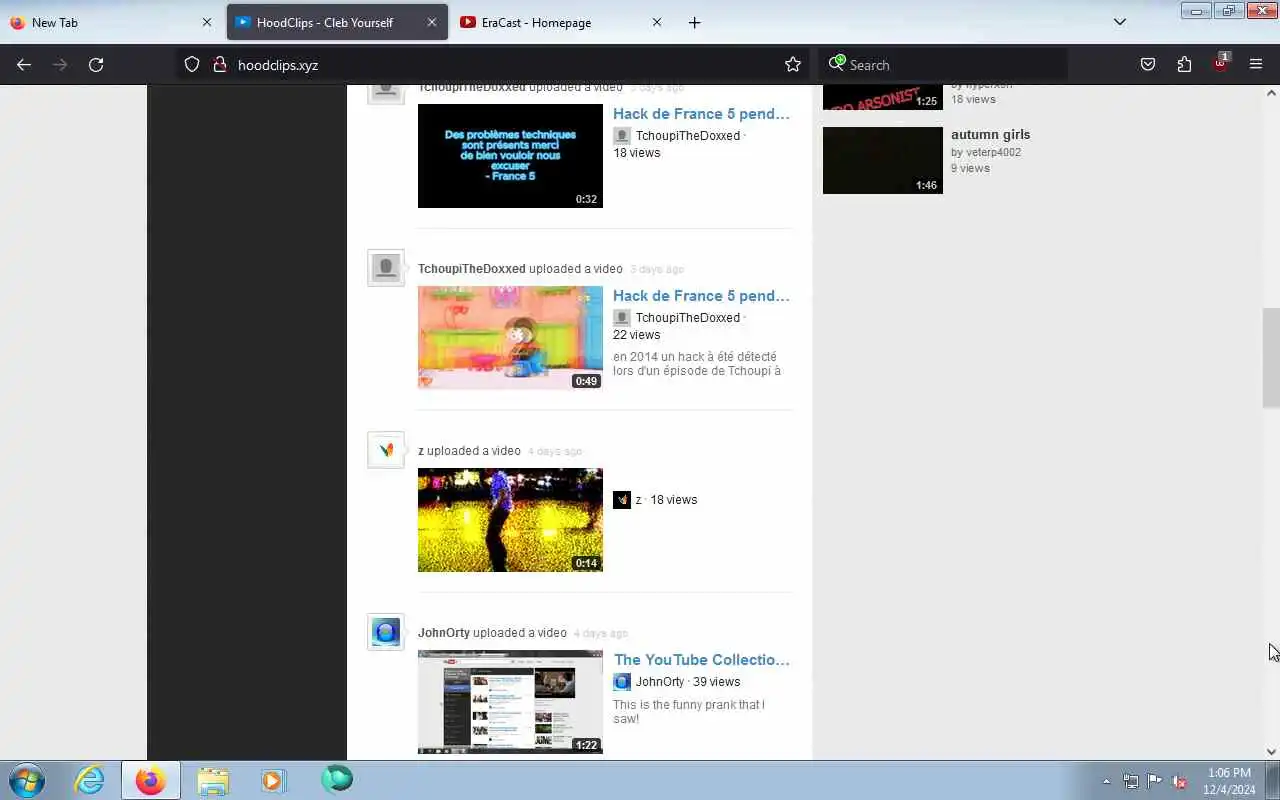Click the site security padlock icon
Screen dimensions: 1280x800
coord(220,65)
